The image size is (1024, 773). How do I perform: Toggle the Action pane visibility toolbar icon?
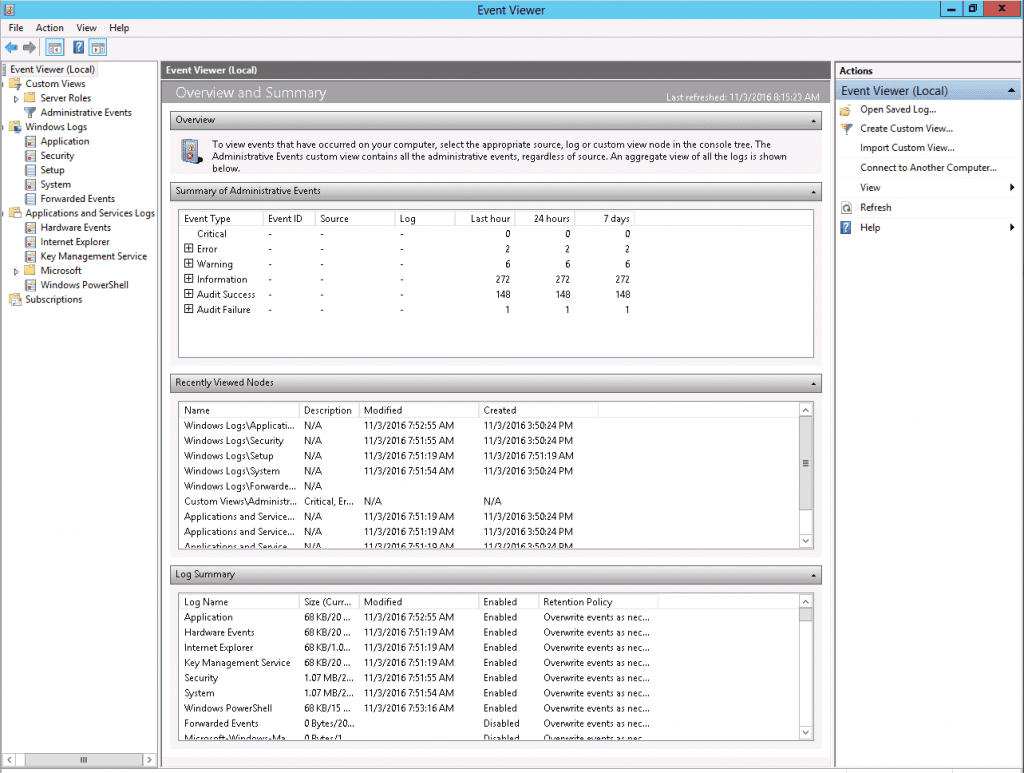tap(97, 47)
